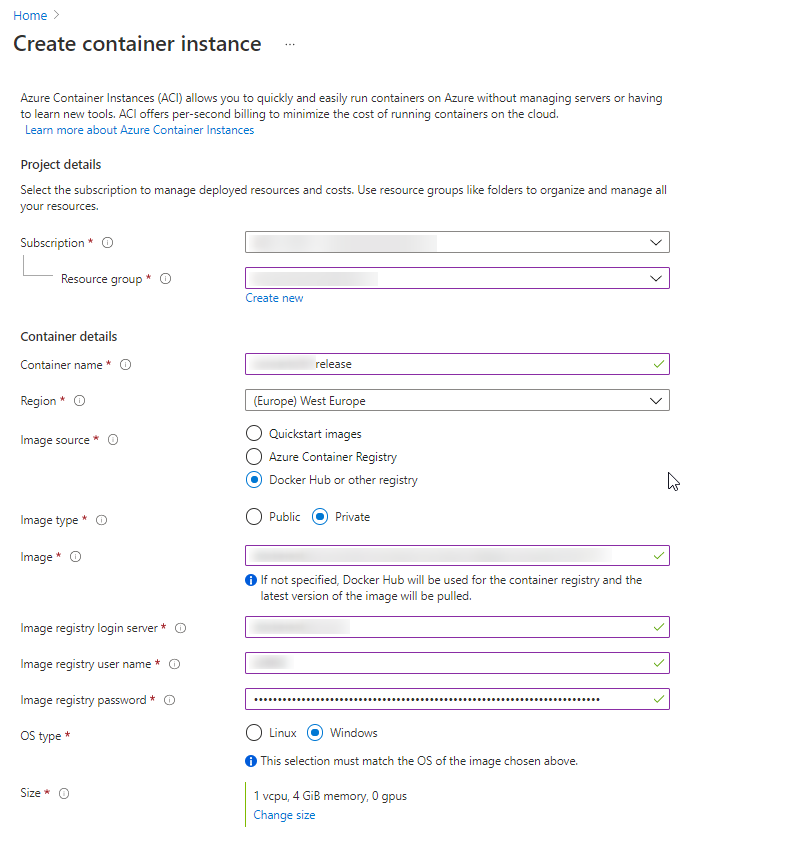Click the Image registry password info icon
790x855 pixels.
pos(170,700)
